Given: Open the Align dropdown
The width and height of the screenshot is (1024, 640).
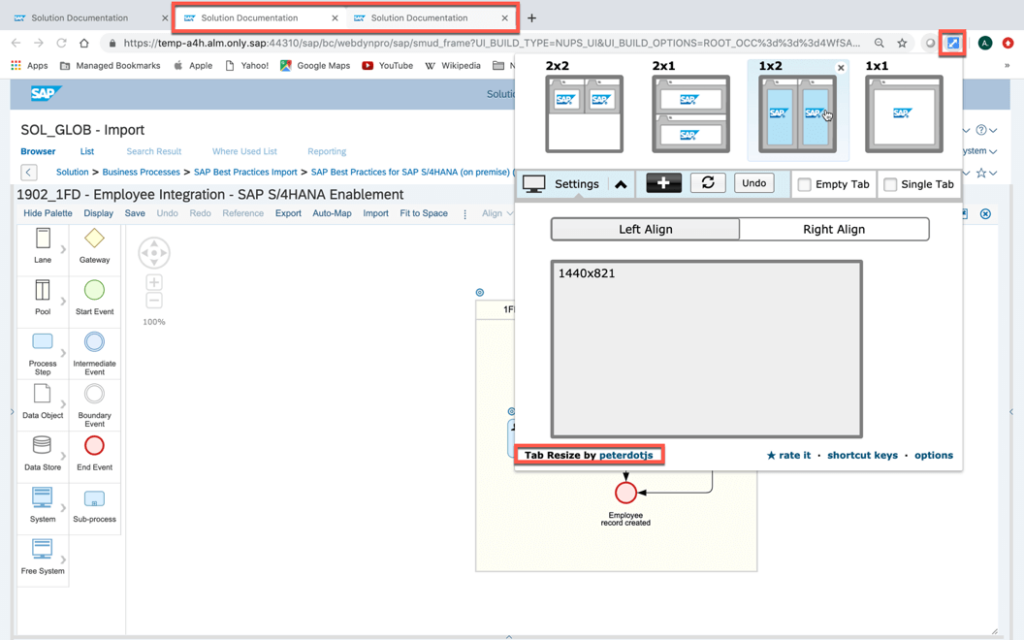Looking at the screenshot, I should point(497,214).
